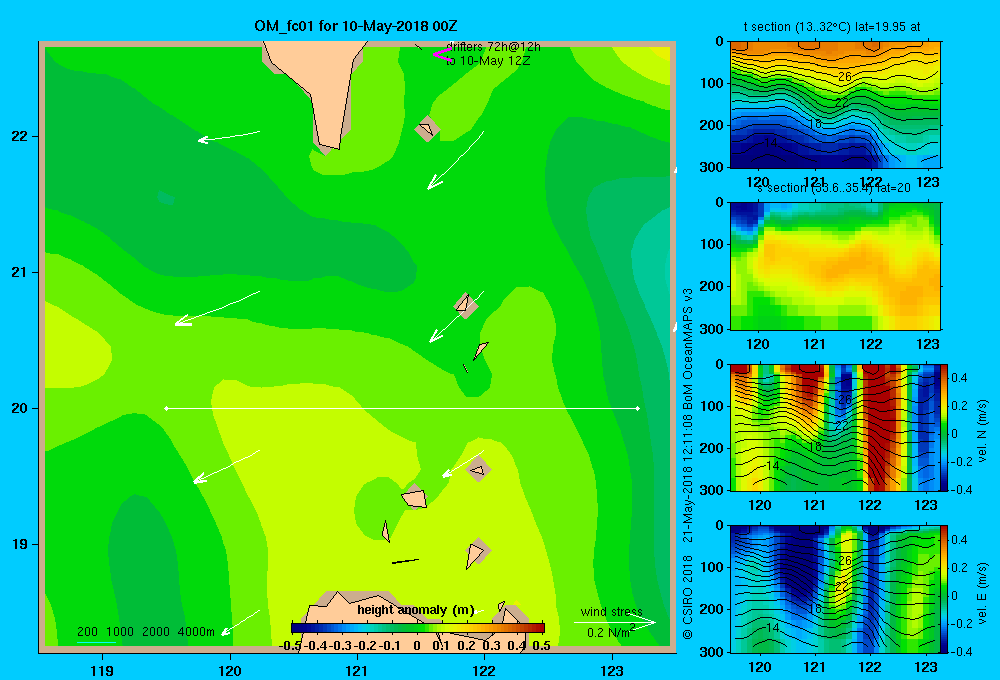This screenshot has width=1000, height=680.
Task: Open the eastward velocity section plot
Action: click(835, 589)
